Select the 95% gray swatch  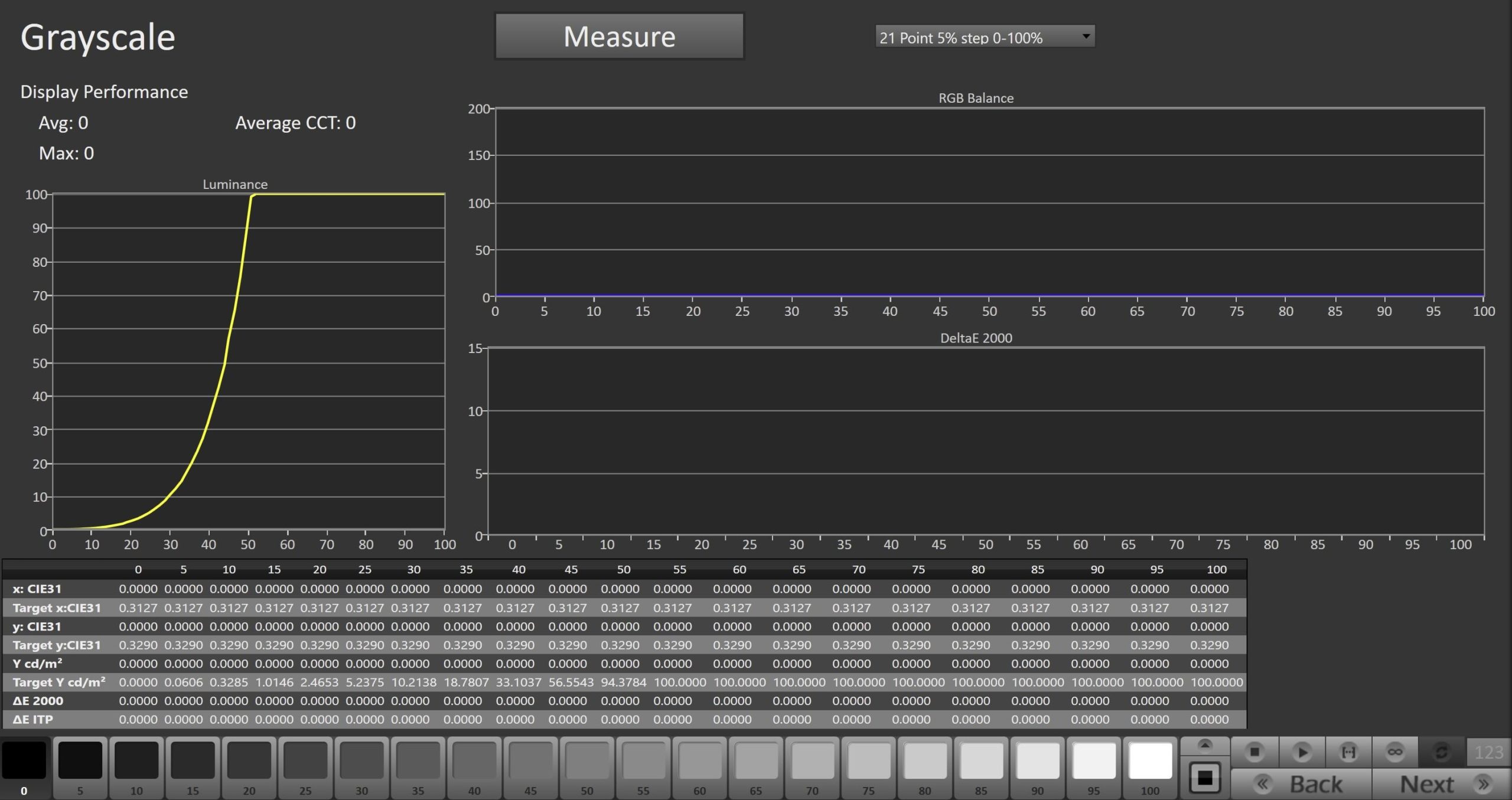1094,768
